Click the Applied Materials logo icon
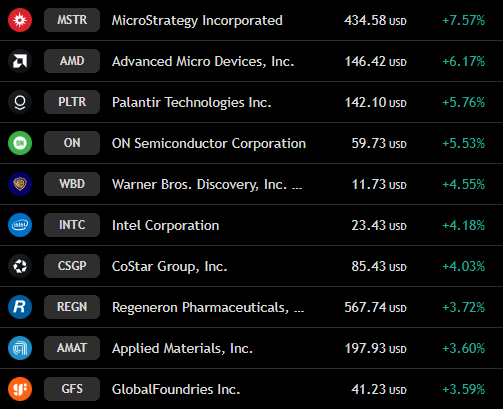Image resolution: width=503 pixels, height=409 pixels. (20, 348)
